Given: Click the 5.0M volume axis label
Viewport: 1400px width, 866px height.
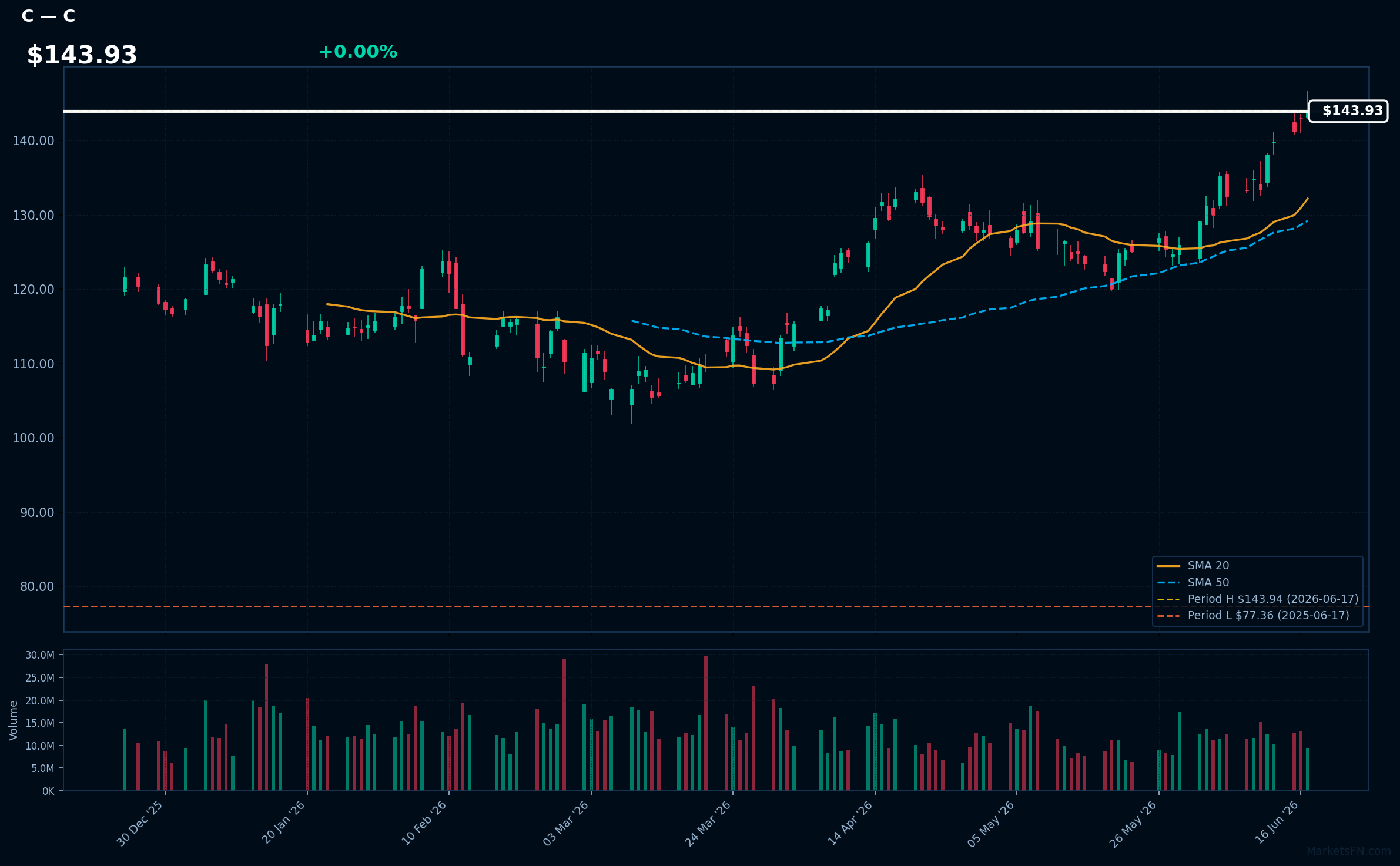Looking at the screenshot, I should pos(43,768).
